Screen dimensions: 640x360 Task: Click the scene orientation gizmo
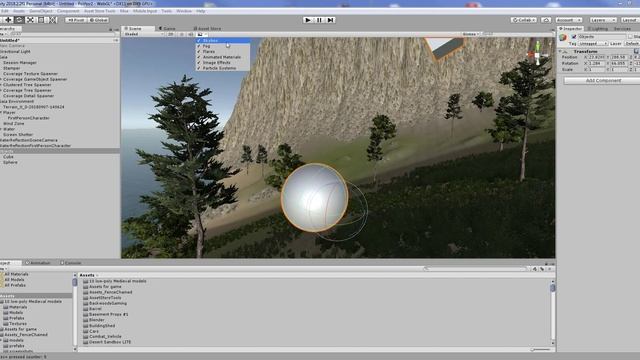tap(538, 53)
